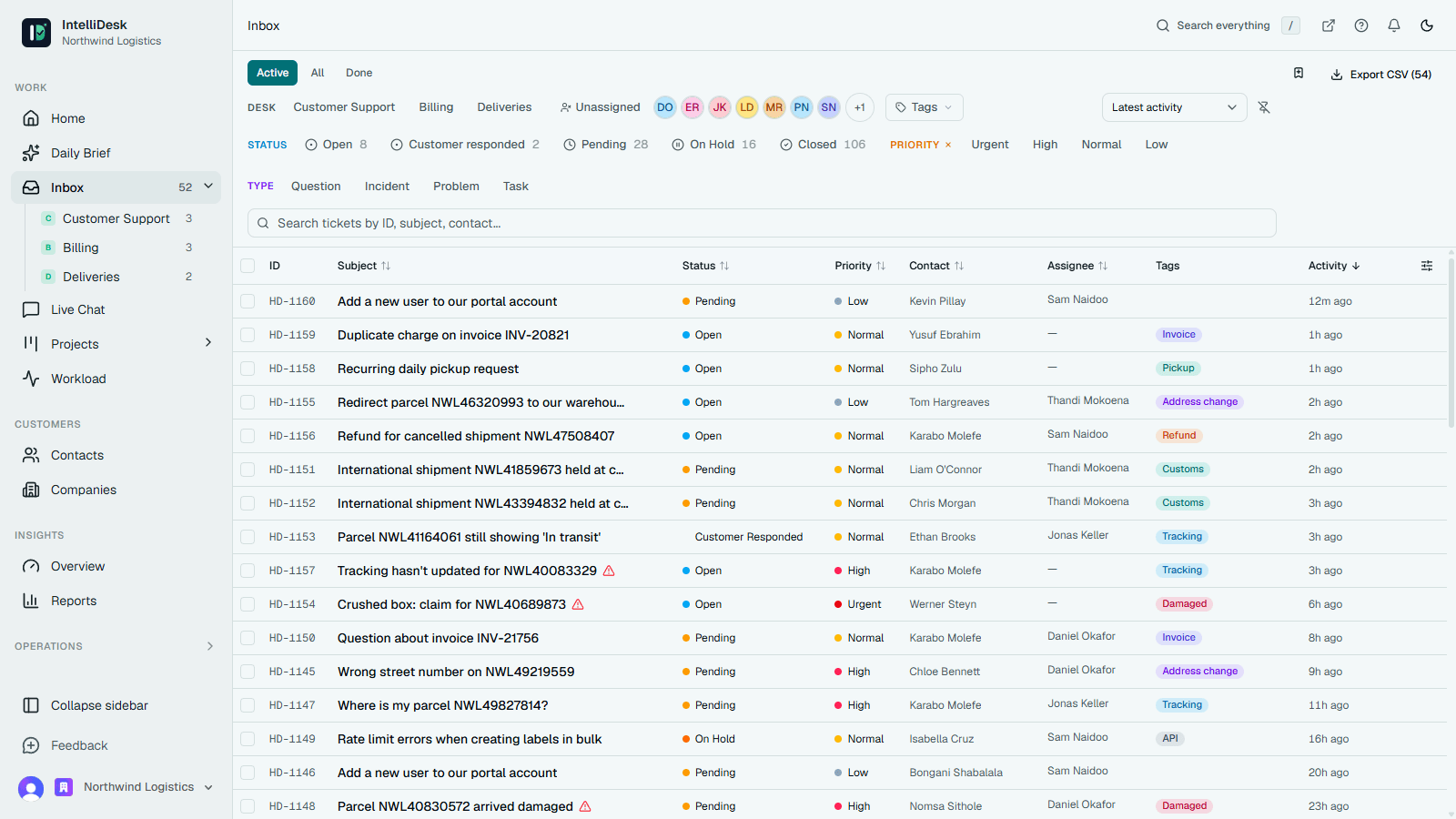Viewport: 1456px width, 819px height.
Task: Click the ticket search input field
Action: [762, 223]
